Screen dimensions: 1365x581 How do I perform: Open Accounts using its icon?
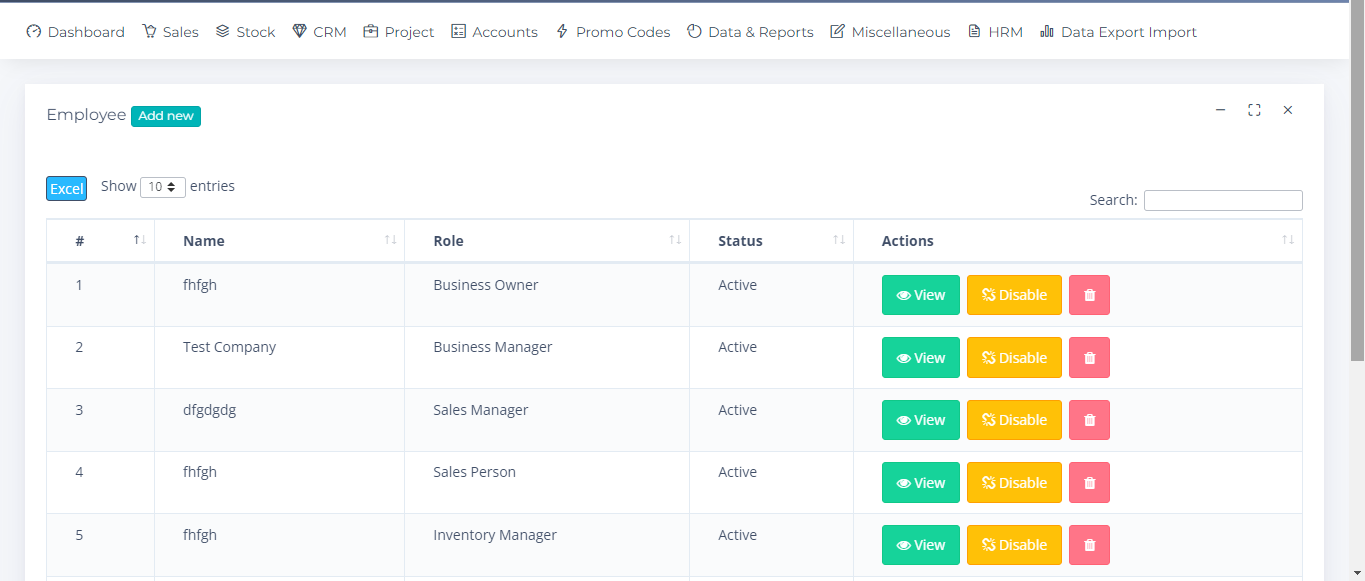(460, 31)
